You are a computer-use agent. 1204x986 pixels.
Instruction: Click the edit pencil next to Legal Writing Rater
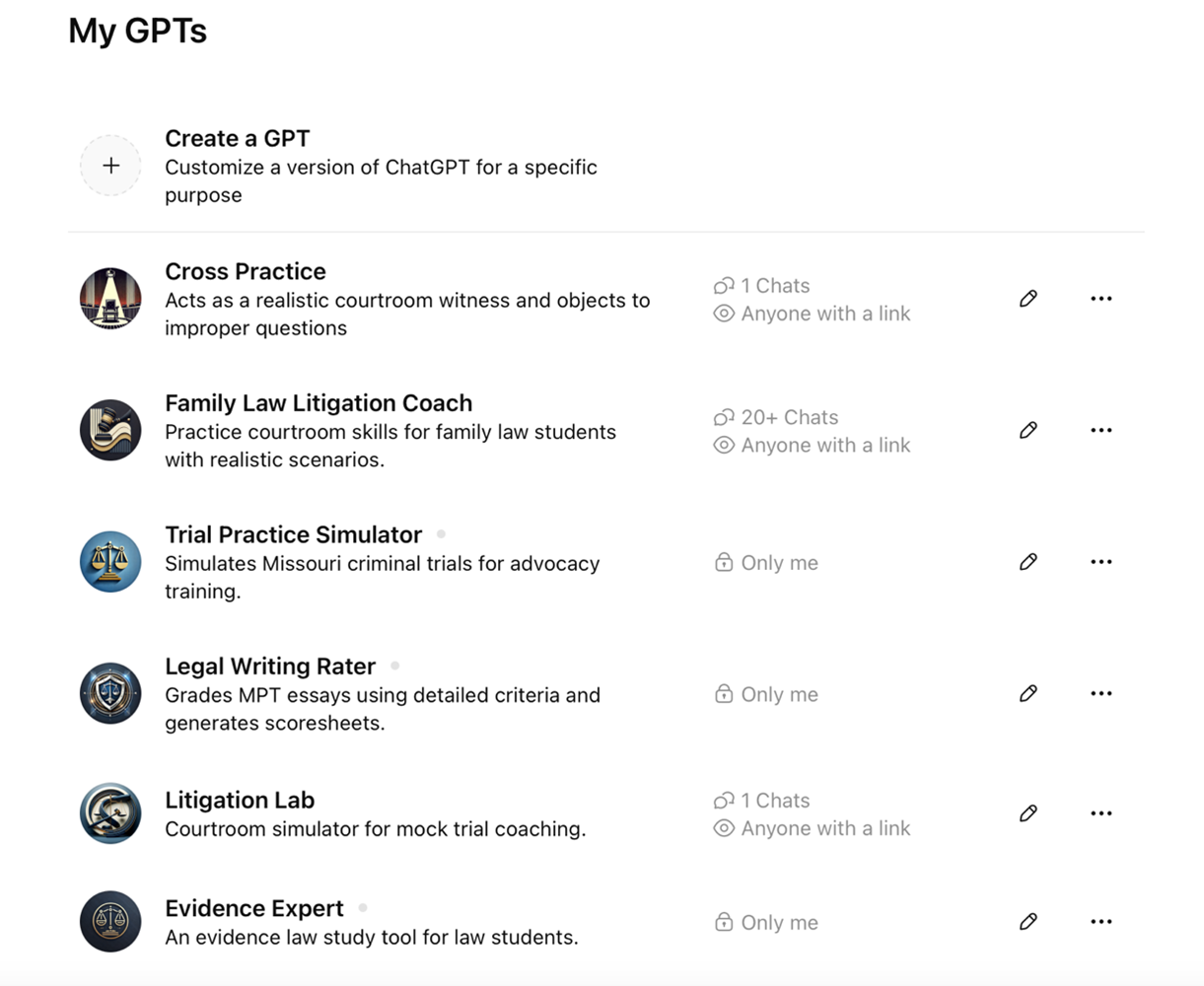(1027, 693)
